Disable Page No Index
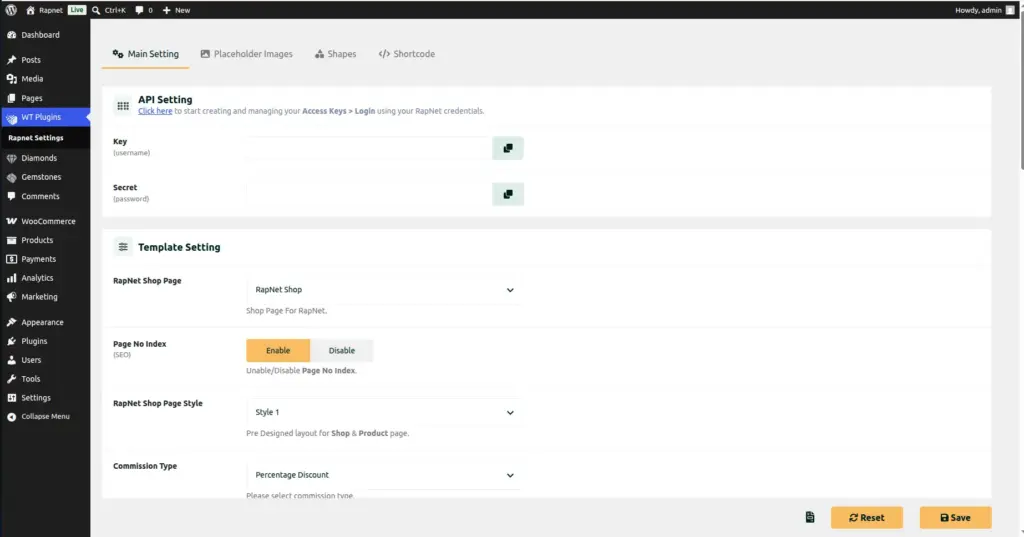The width and height of the screenshot is (1024, 537). (x=342, y=350)
